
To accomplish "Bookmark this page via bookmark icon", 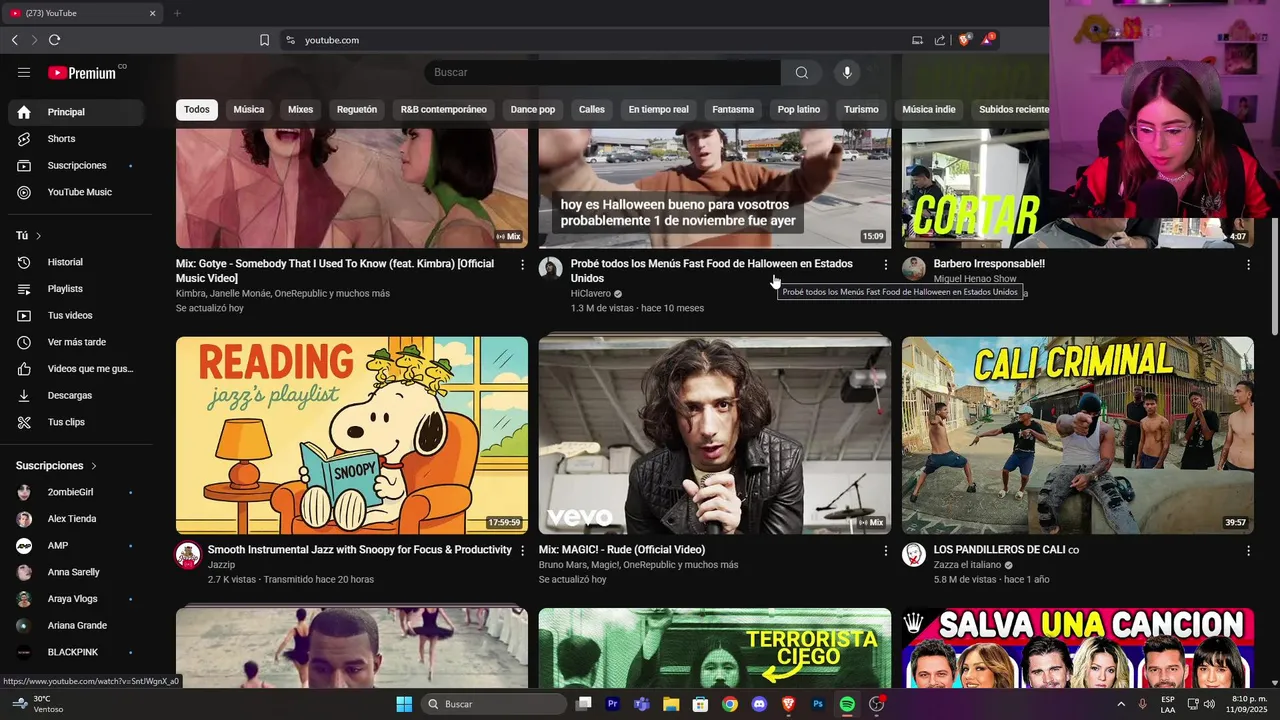I will coord(264,40).
